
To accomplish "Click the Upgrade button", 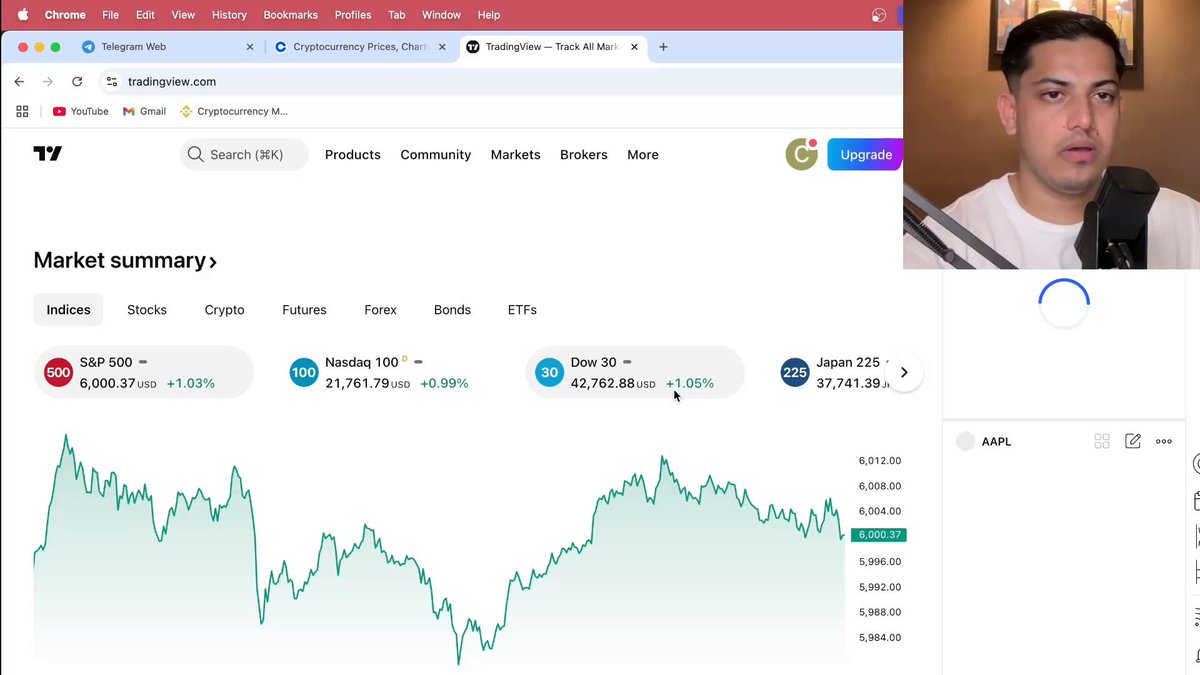I will point(865,155).
